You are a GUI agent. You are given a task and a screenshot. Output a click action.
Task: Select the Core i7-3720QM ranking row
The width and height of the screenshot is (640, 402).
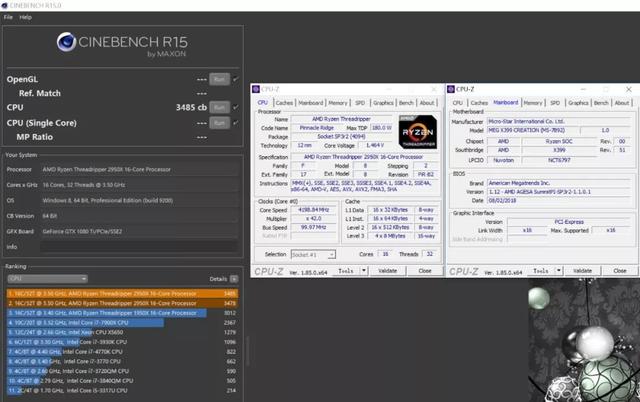click(x=122, y=371)
